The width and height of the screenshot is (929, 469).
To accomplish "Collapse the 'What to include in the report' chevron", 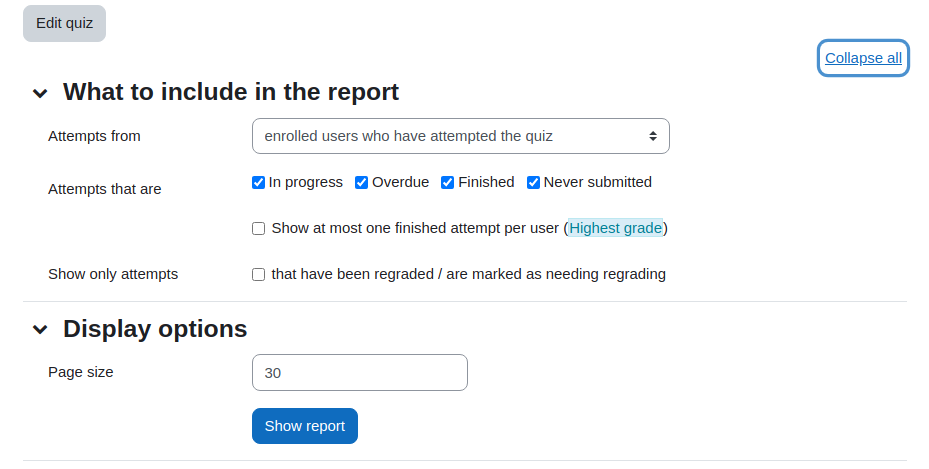I will tap(40, 93).
